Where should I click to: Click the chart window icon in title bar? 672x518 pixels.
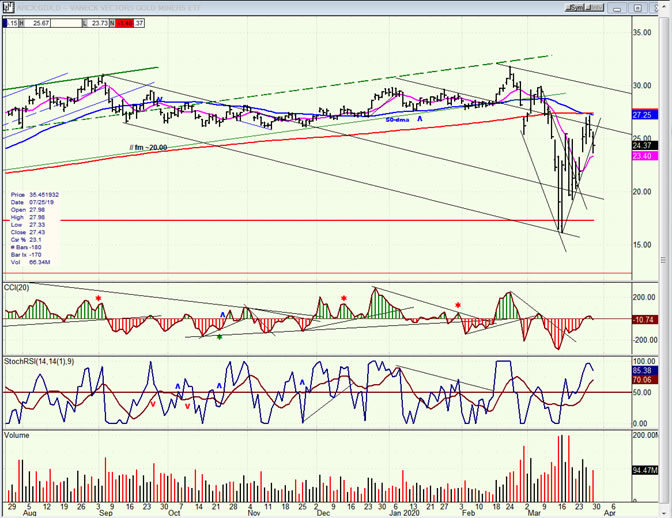[7, 6]
